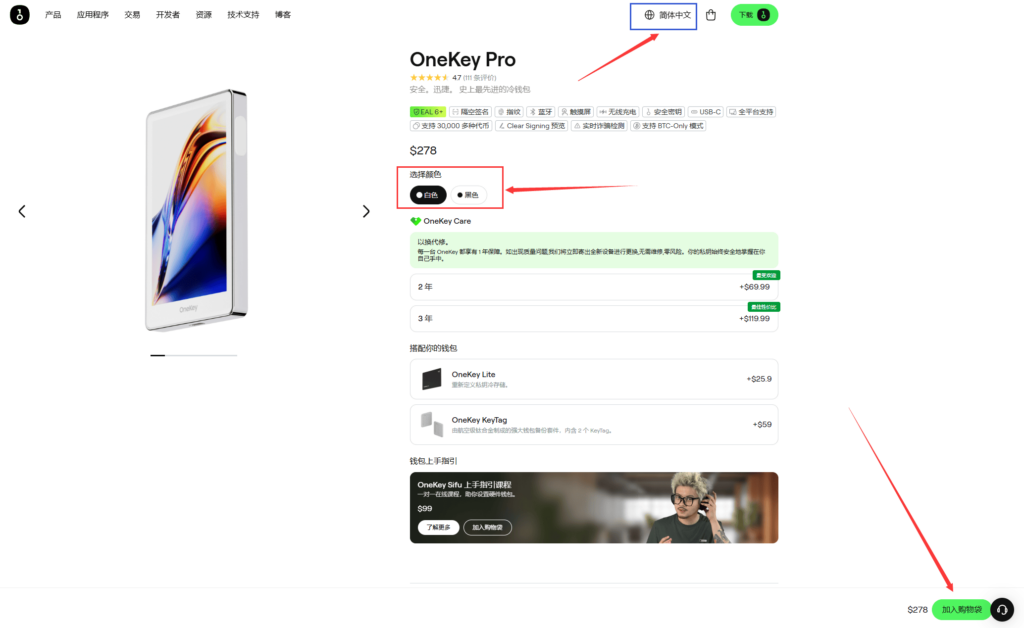Click the OneKey Care green heart icon
1024x628 pixels.
click(x=415, y=221)
